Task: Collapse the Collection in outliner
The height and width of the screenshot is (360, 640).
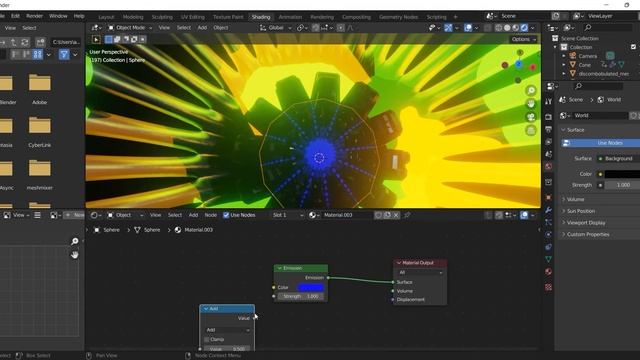Action: point(555,47)
